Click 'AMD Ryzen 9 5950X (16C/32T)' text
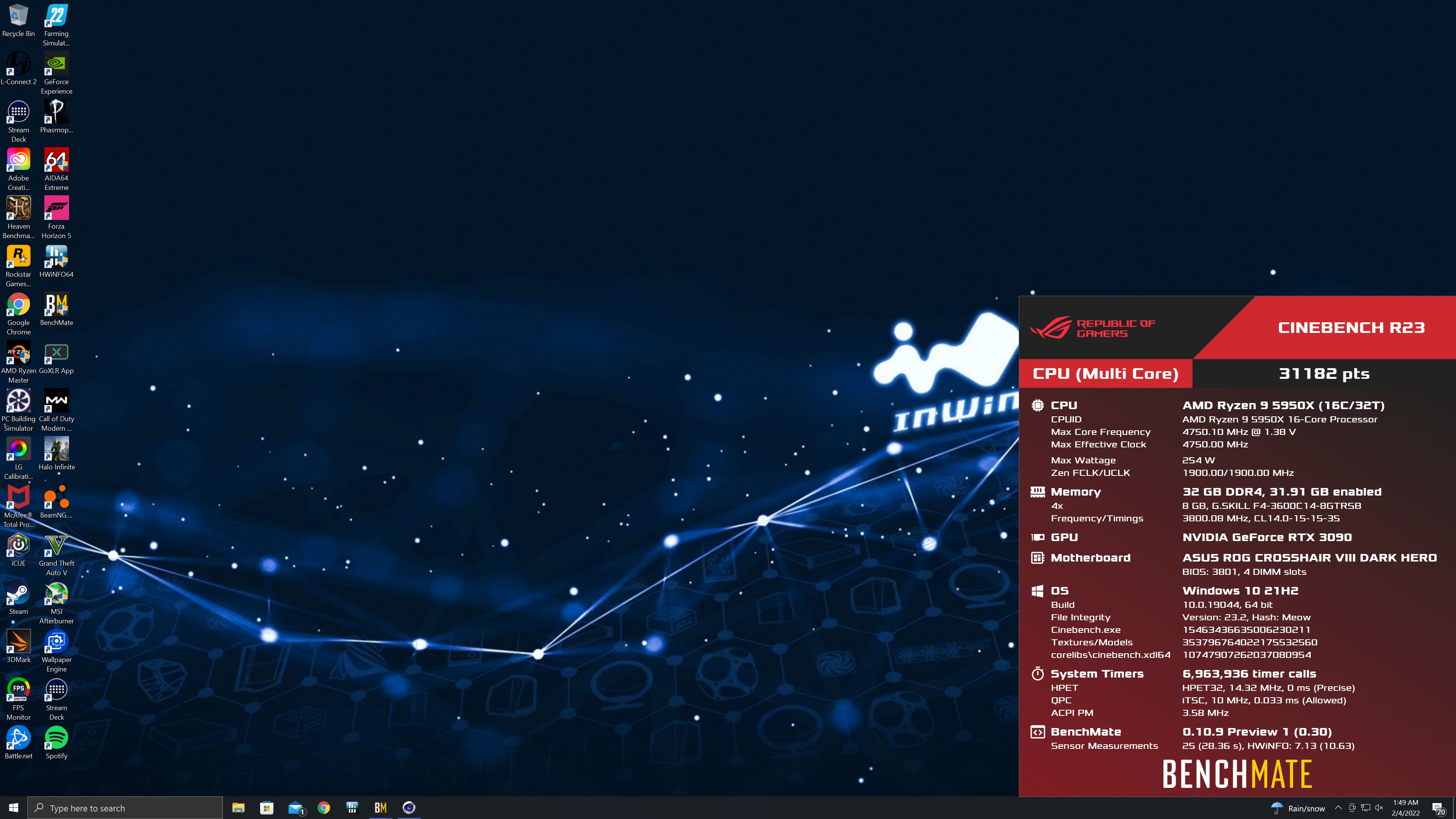Screen dimensions: 1456x819 tap(1283, 405)
